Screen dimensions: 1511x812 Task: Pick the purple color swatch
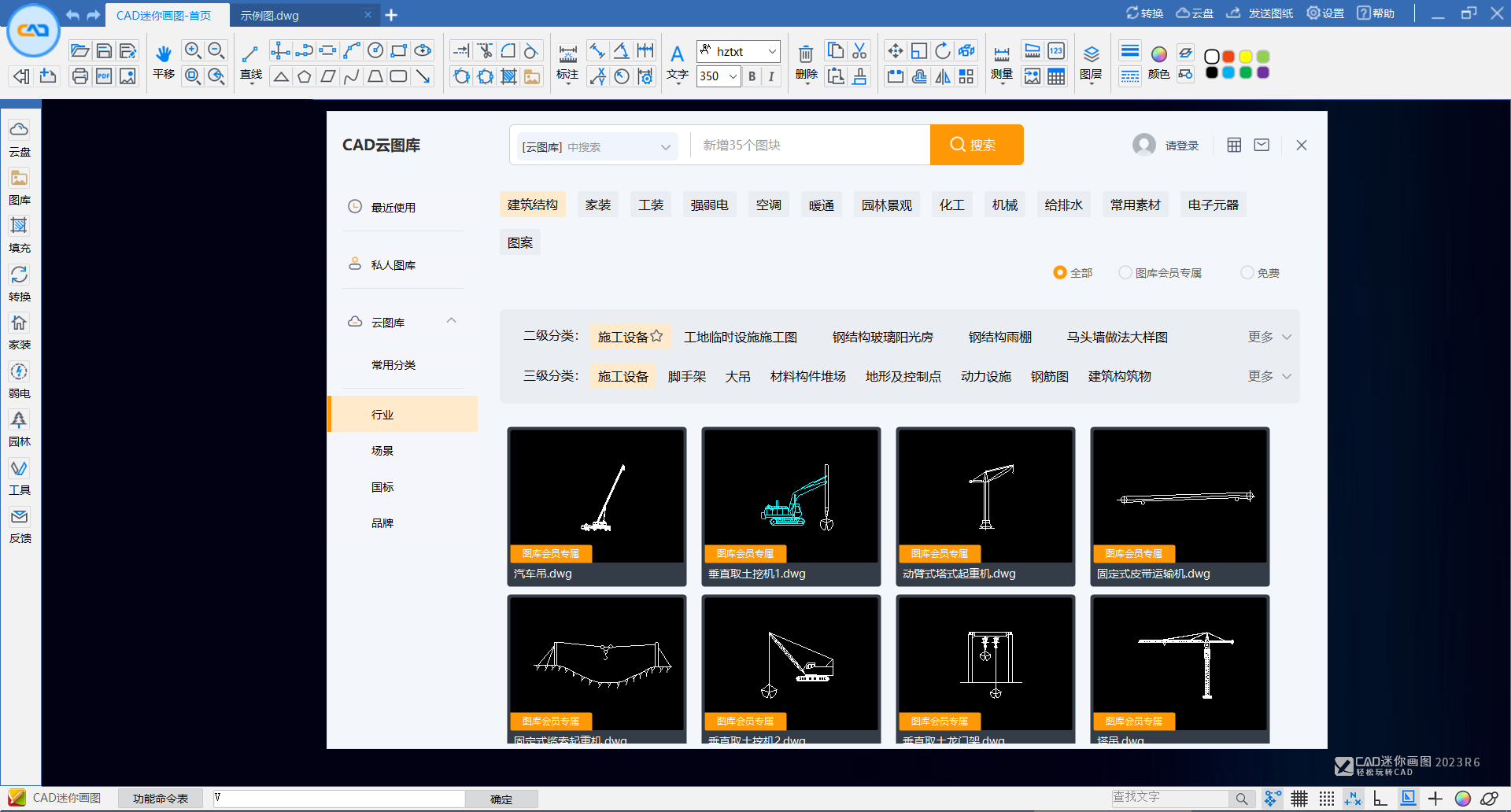click(1263, 72)
